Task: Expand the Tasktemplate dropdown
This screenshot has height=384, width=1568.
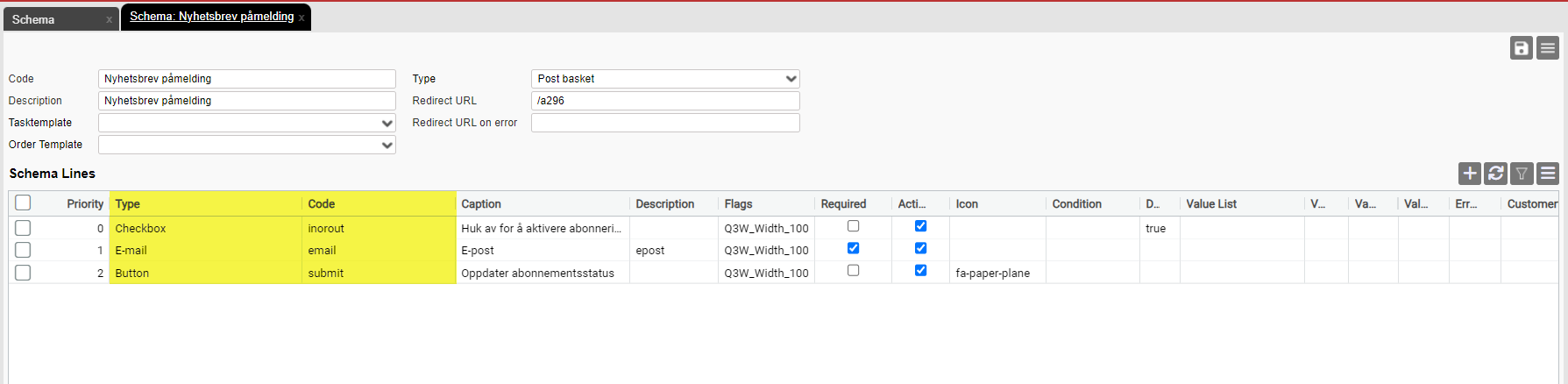Action: [247, 123]
